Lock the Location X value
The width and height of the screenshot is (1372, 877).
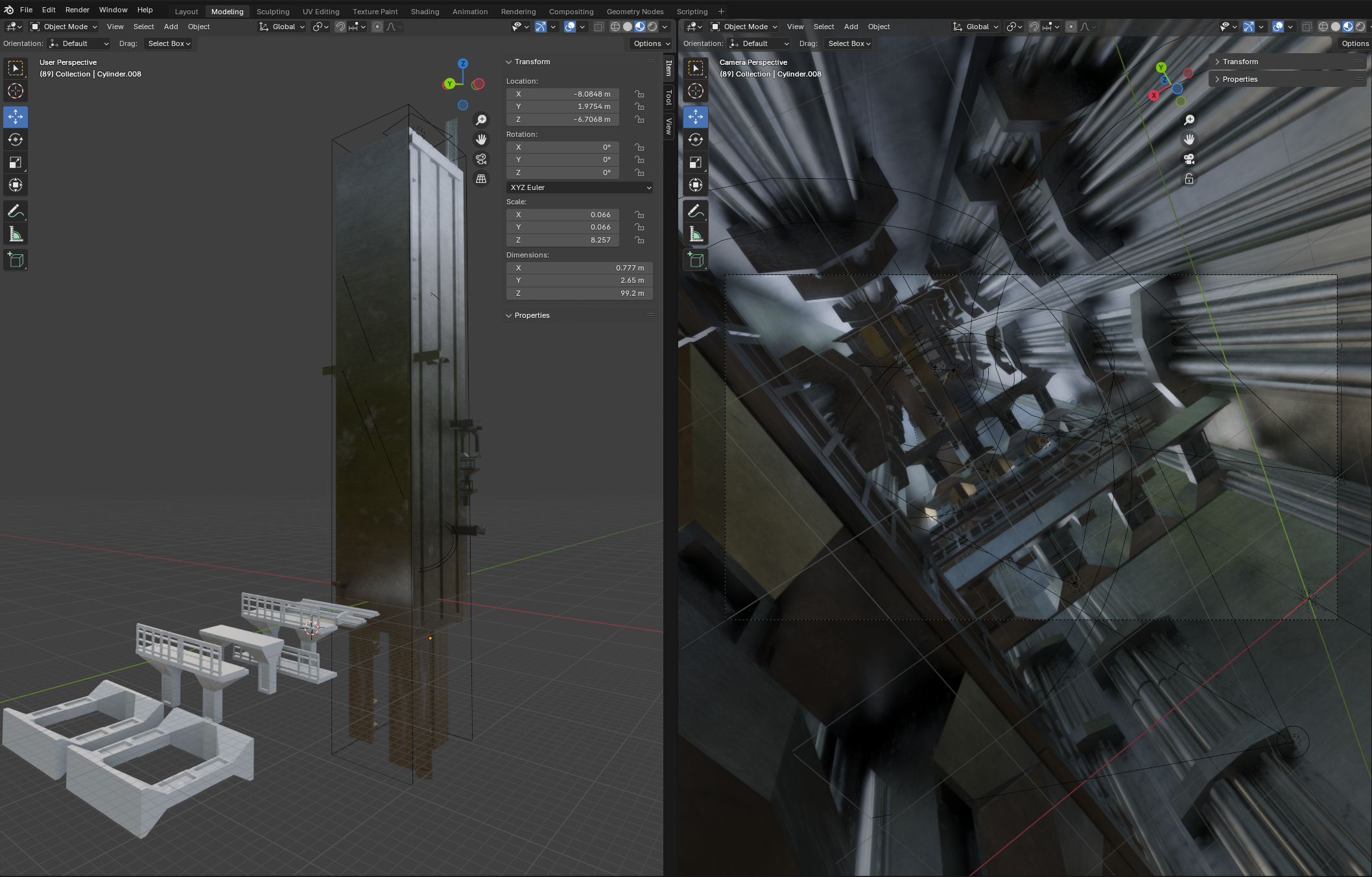click(639, 94)
